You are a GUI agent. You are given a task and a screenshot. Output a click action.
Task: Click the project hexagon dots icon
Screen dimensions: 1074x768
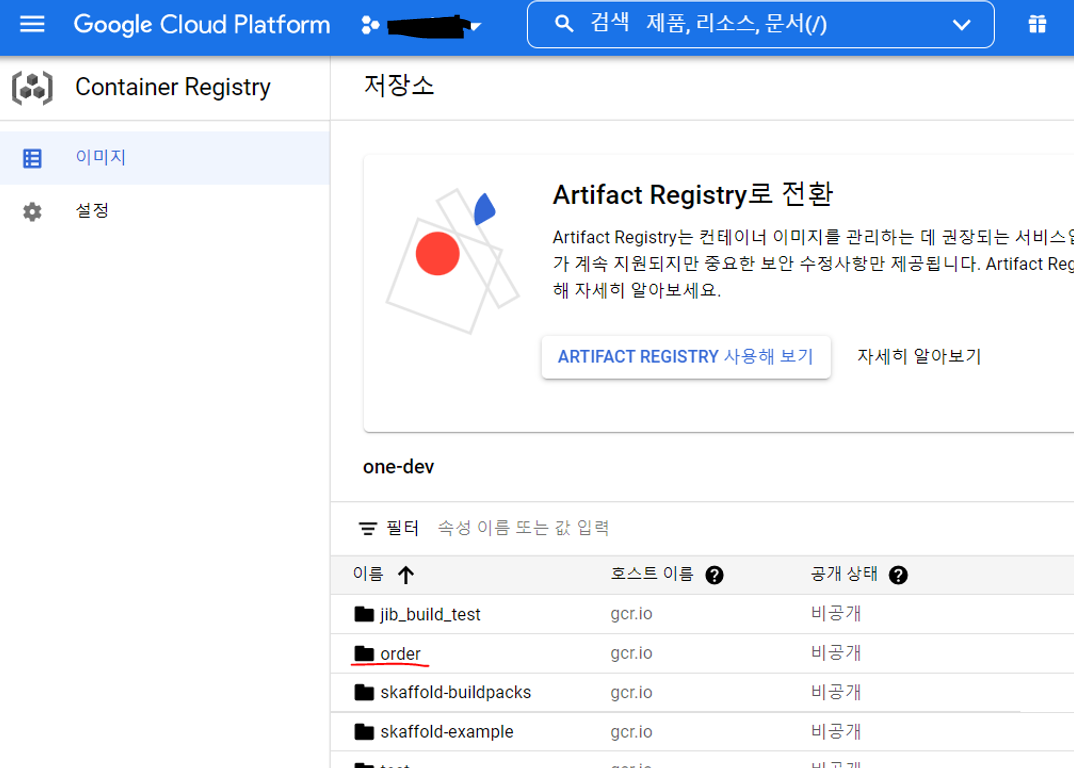370,25
